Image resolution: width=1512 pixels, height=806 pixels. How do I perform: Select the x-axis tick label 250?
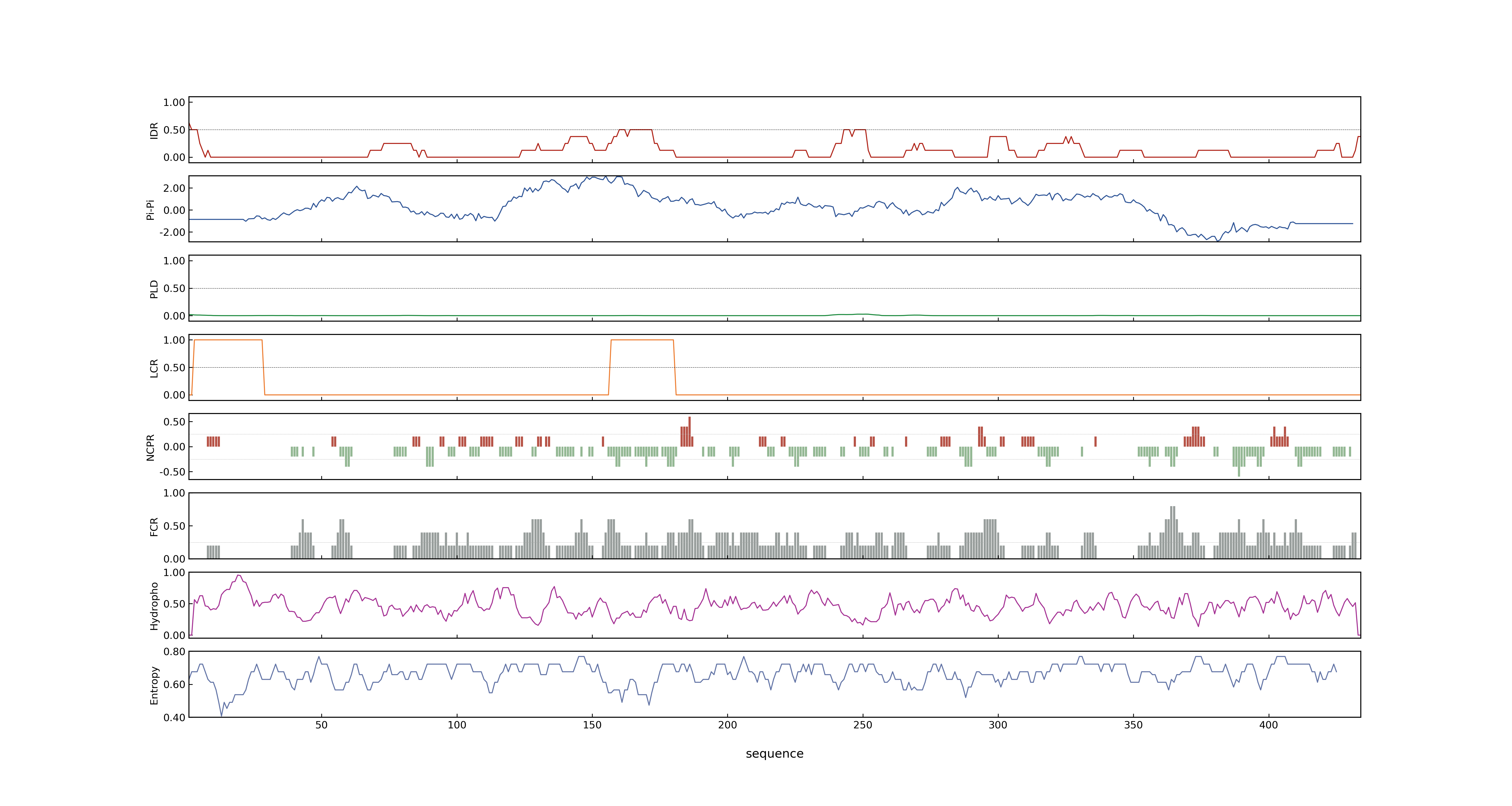point(863,725)
